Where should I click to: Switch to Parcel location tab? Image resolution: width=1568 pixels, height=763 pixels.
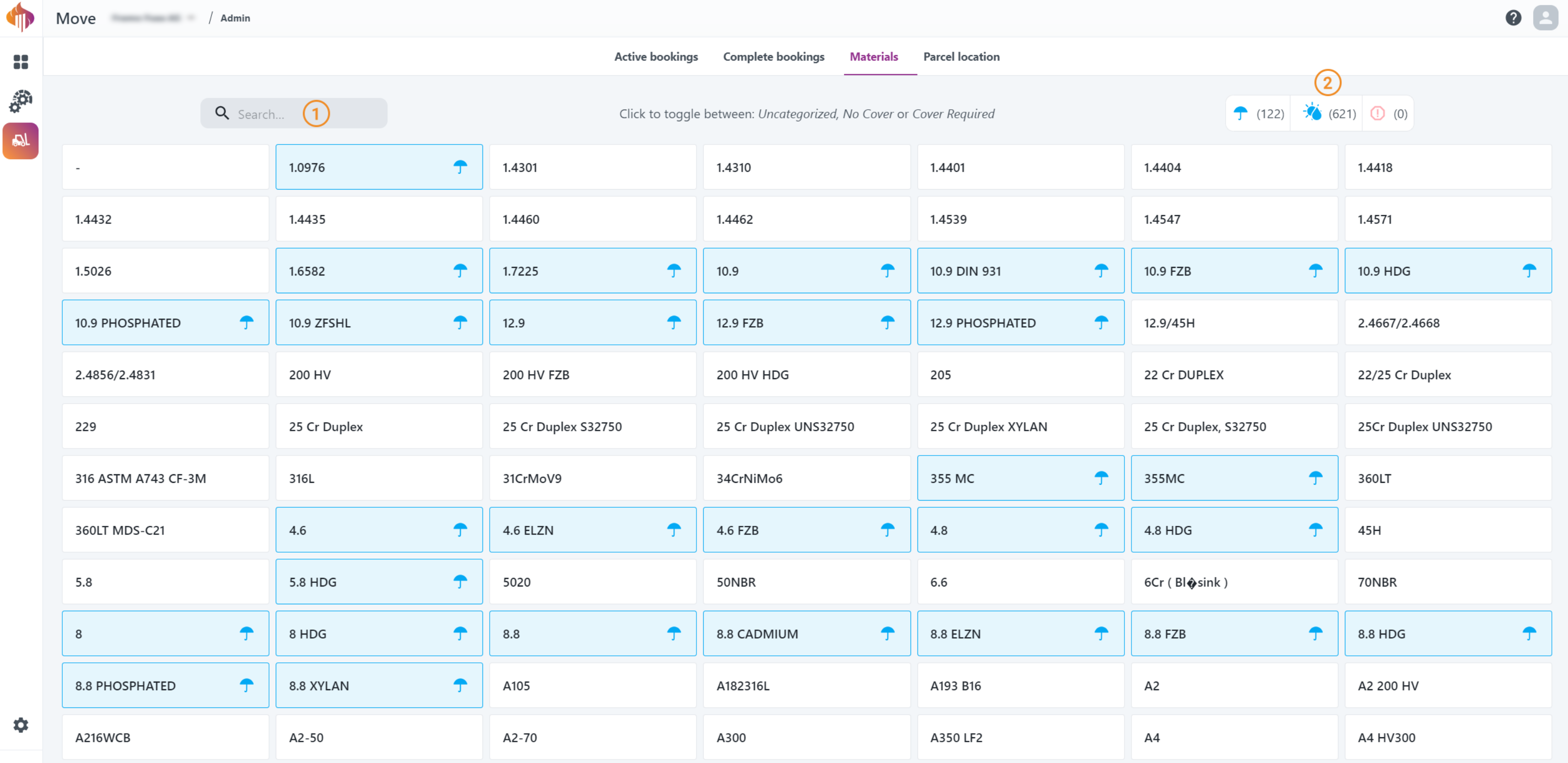click(960, 57)
